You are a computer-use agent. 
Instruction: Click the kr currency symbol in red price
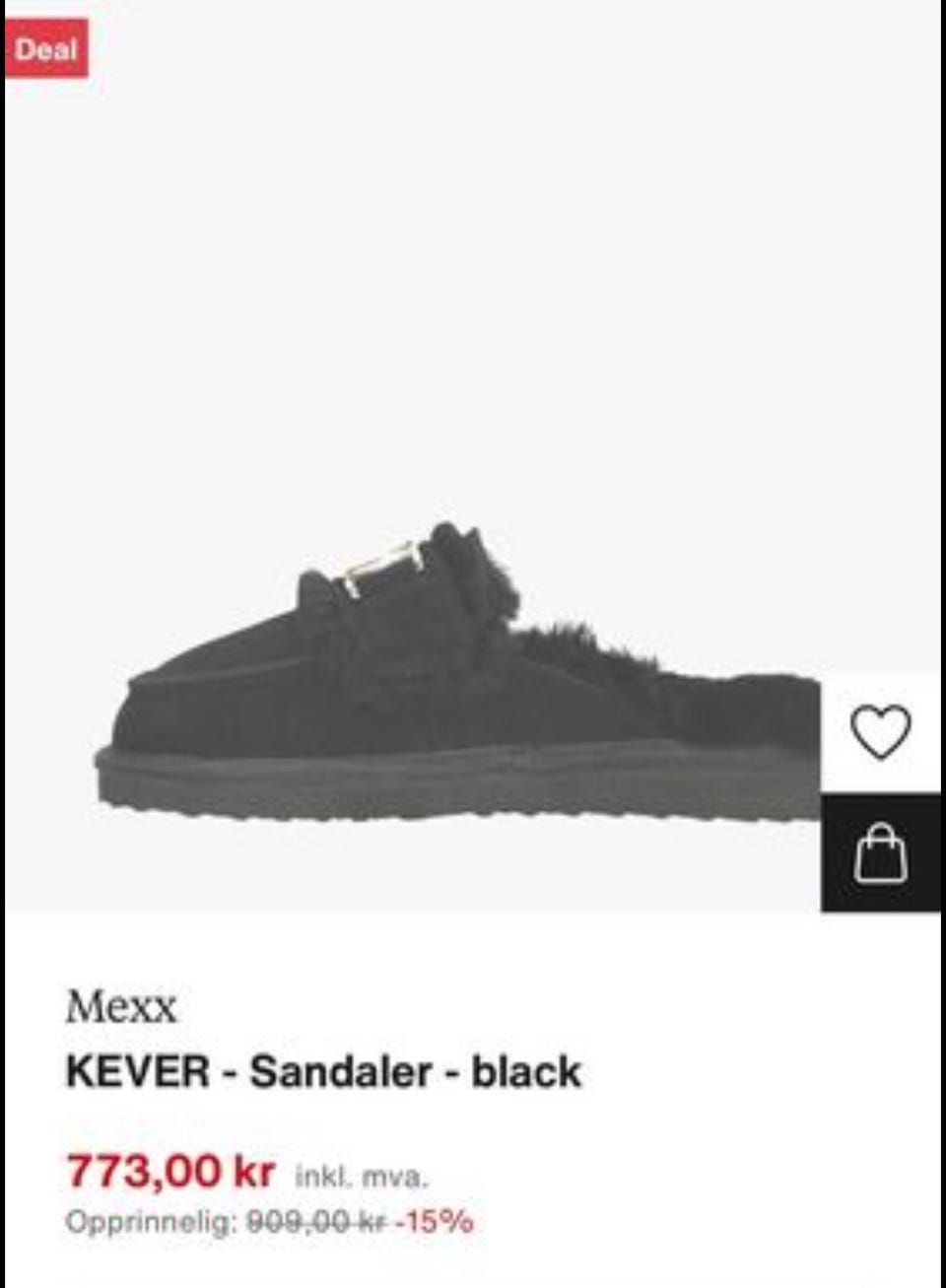pos(254,1172)
